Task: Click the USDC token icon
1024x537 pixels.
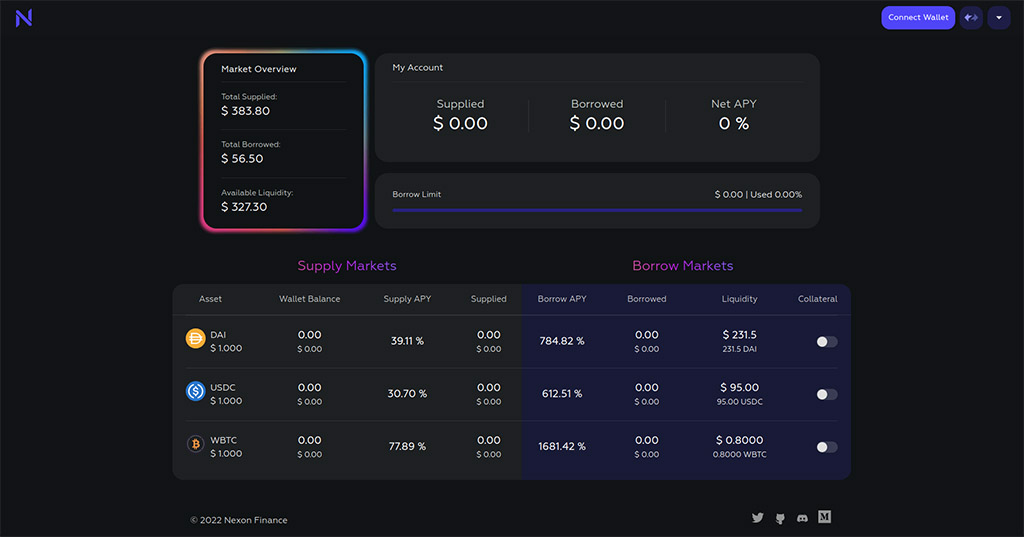Action: (196, 391)
